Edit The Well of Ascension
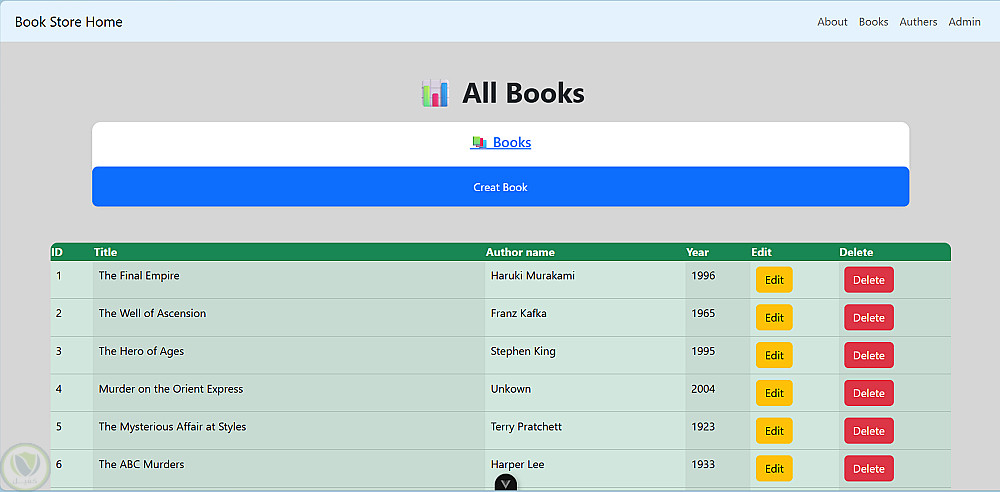 pos(774,317)
